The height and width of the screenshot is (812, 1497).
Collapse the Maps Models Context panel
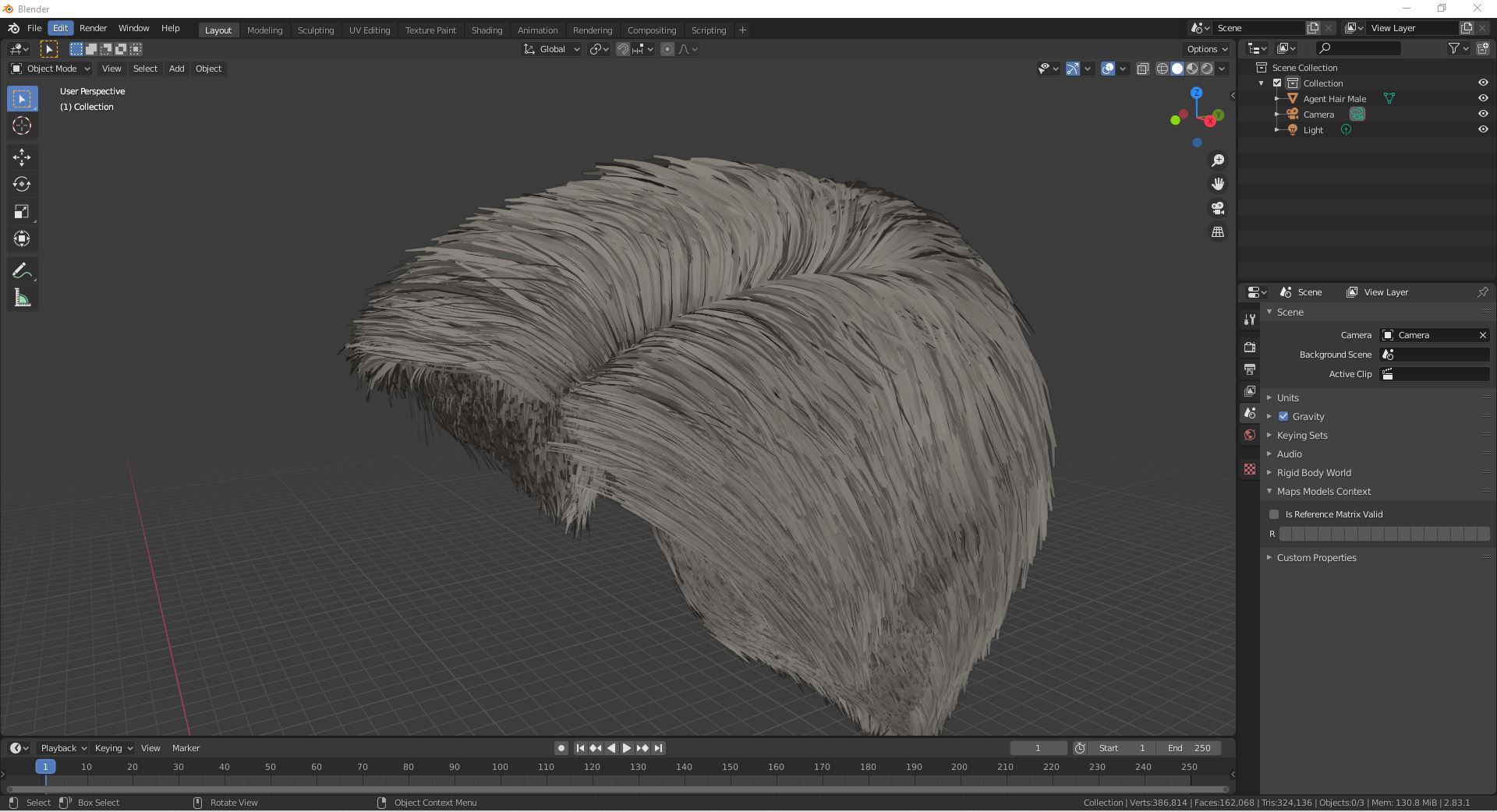[1323, 492]
